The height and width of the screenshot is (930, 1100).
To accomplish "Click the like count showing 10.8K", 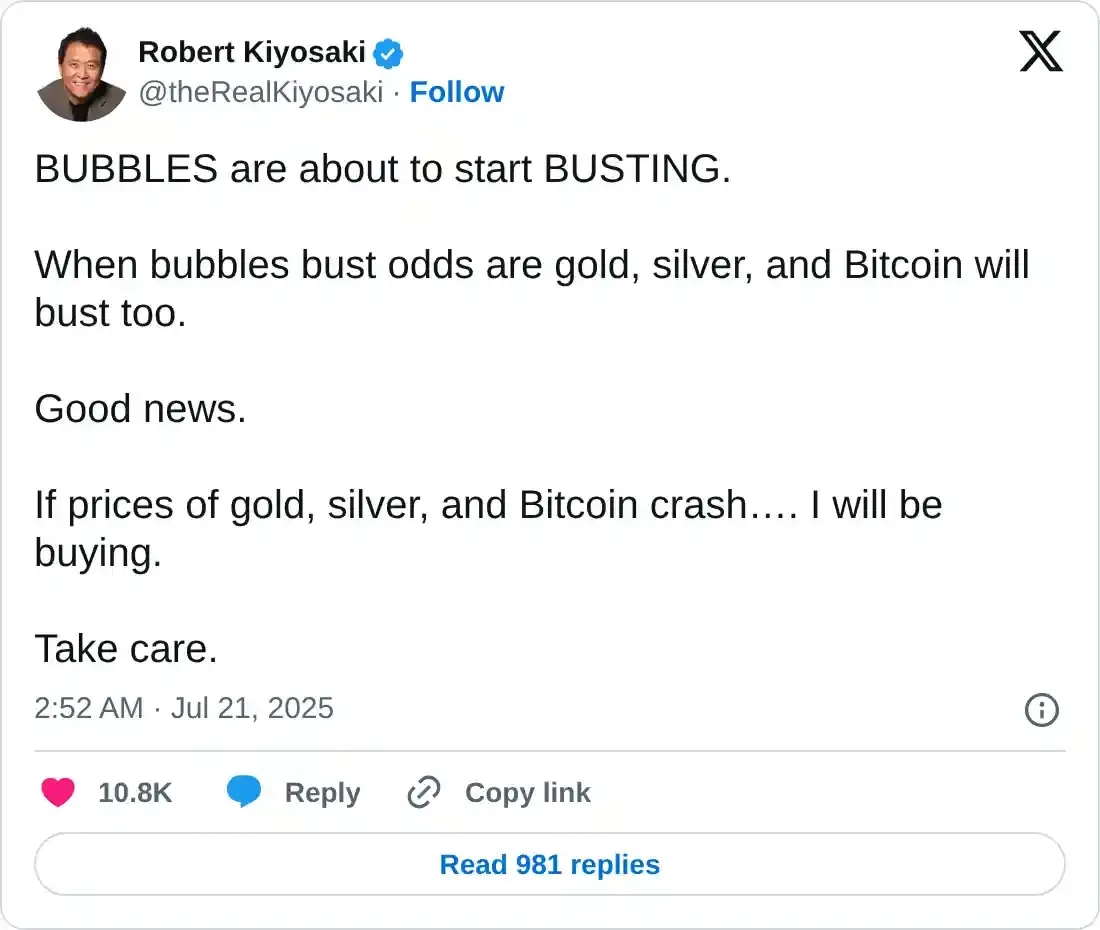I will pos(134,792).
